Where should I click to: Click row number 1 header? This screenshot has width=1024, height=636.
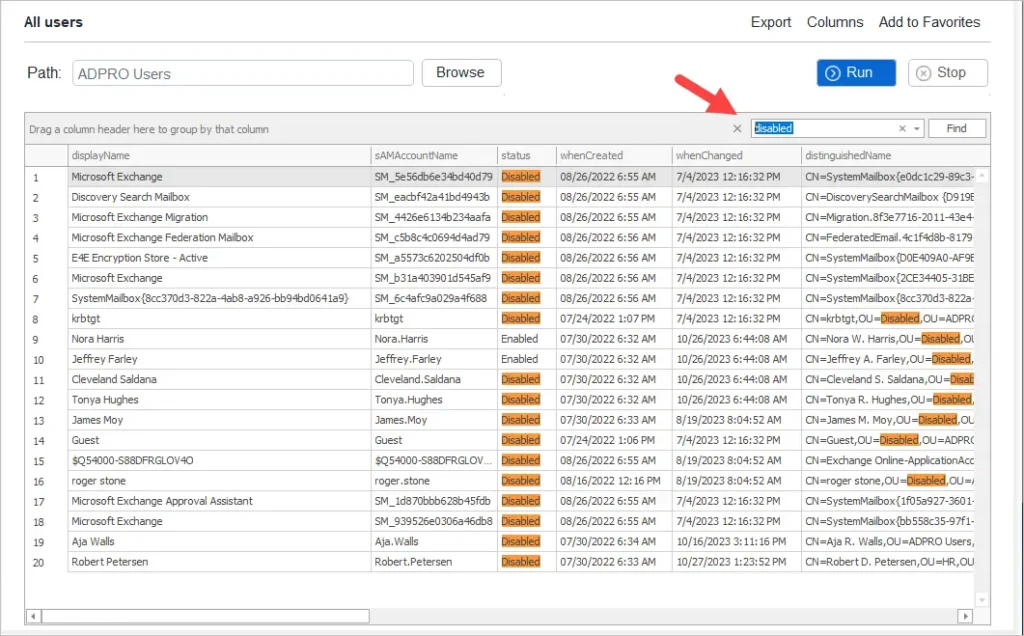point(46,177)
